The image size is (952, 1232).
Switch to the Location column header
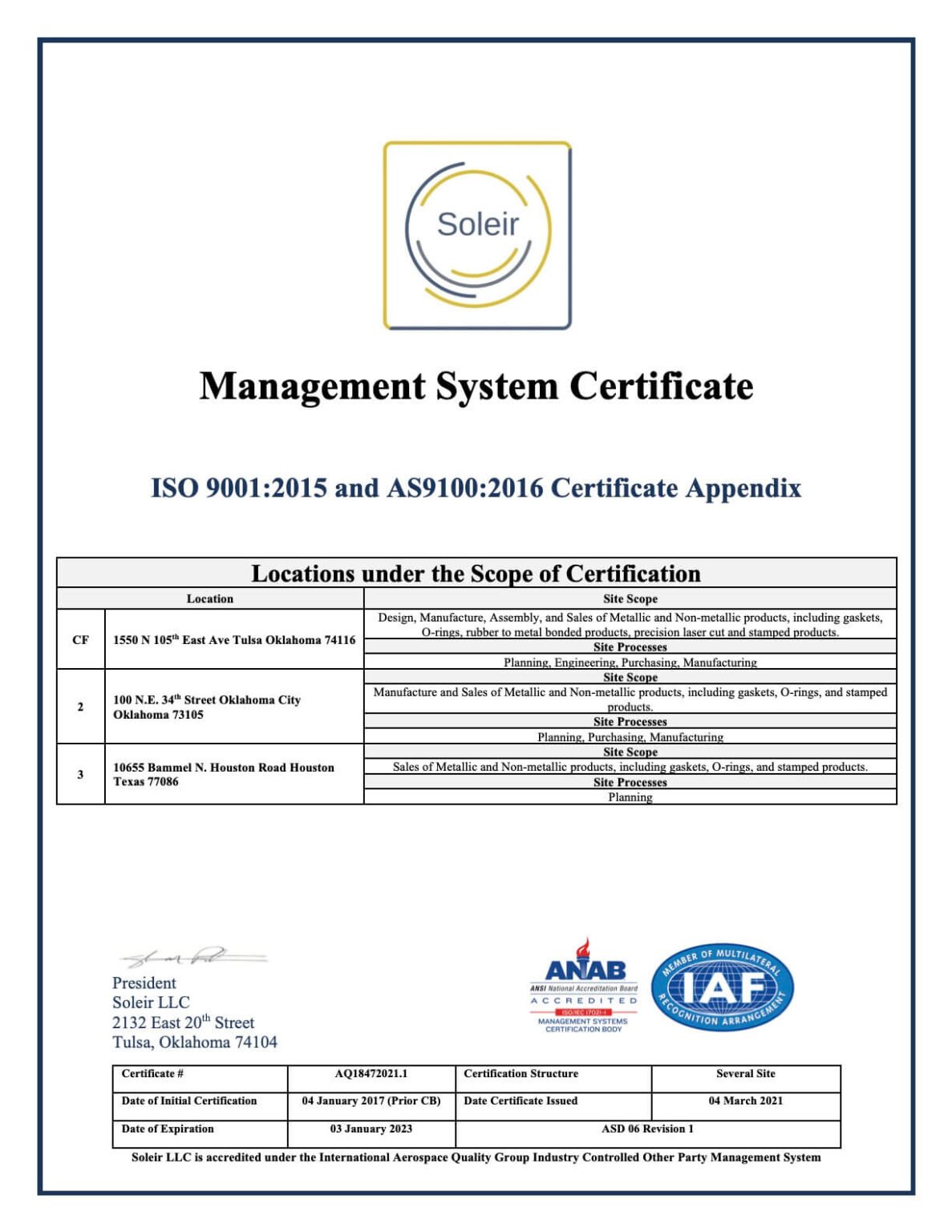point(211,598)
